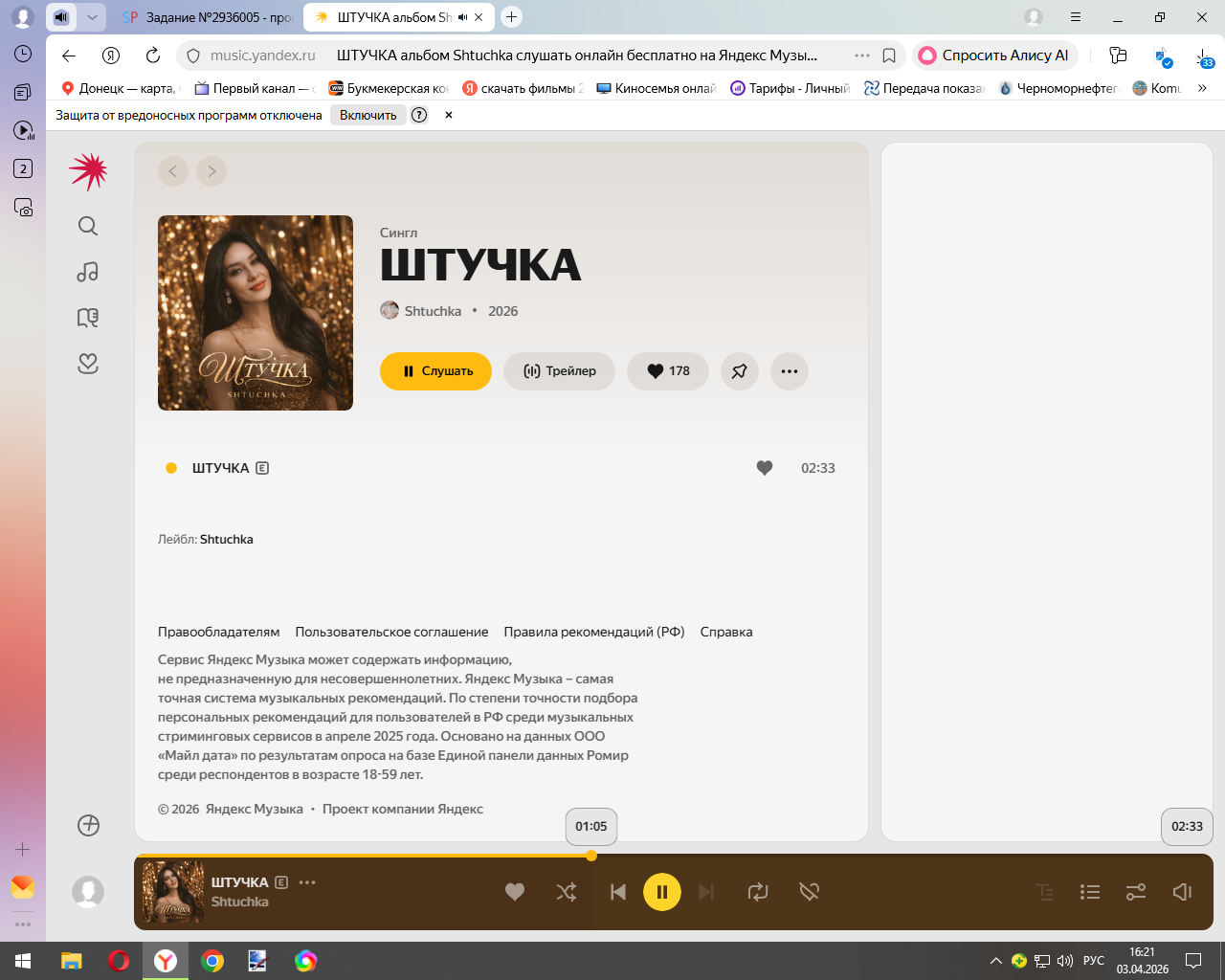This screenshot has width=1225, height=980.
Task: Open label Shtuchka link
Action: pos(227,540)
